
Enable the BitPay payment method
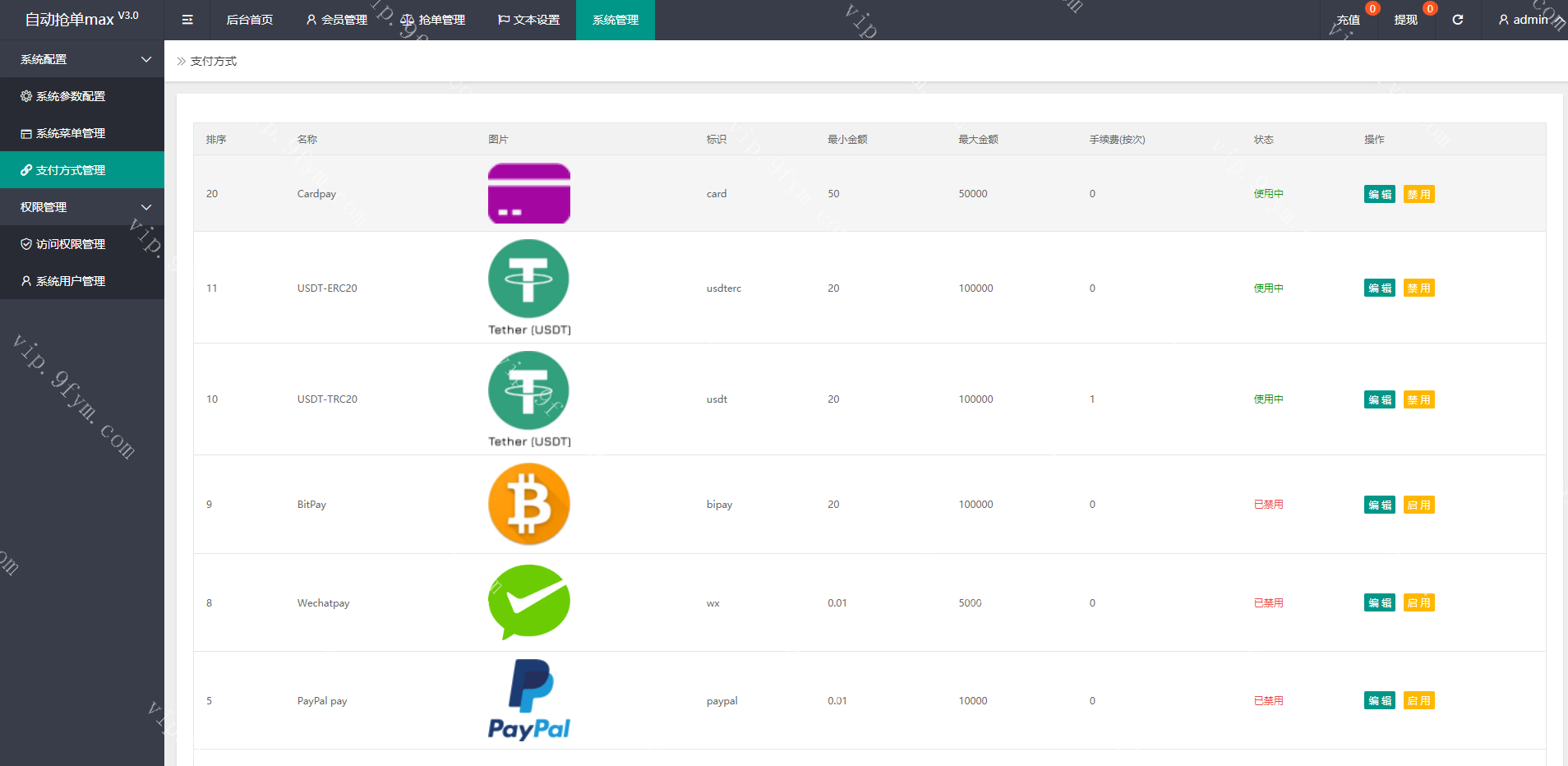(1418, 505)
